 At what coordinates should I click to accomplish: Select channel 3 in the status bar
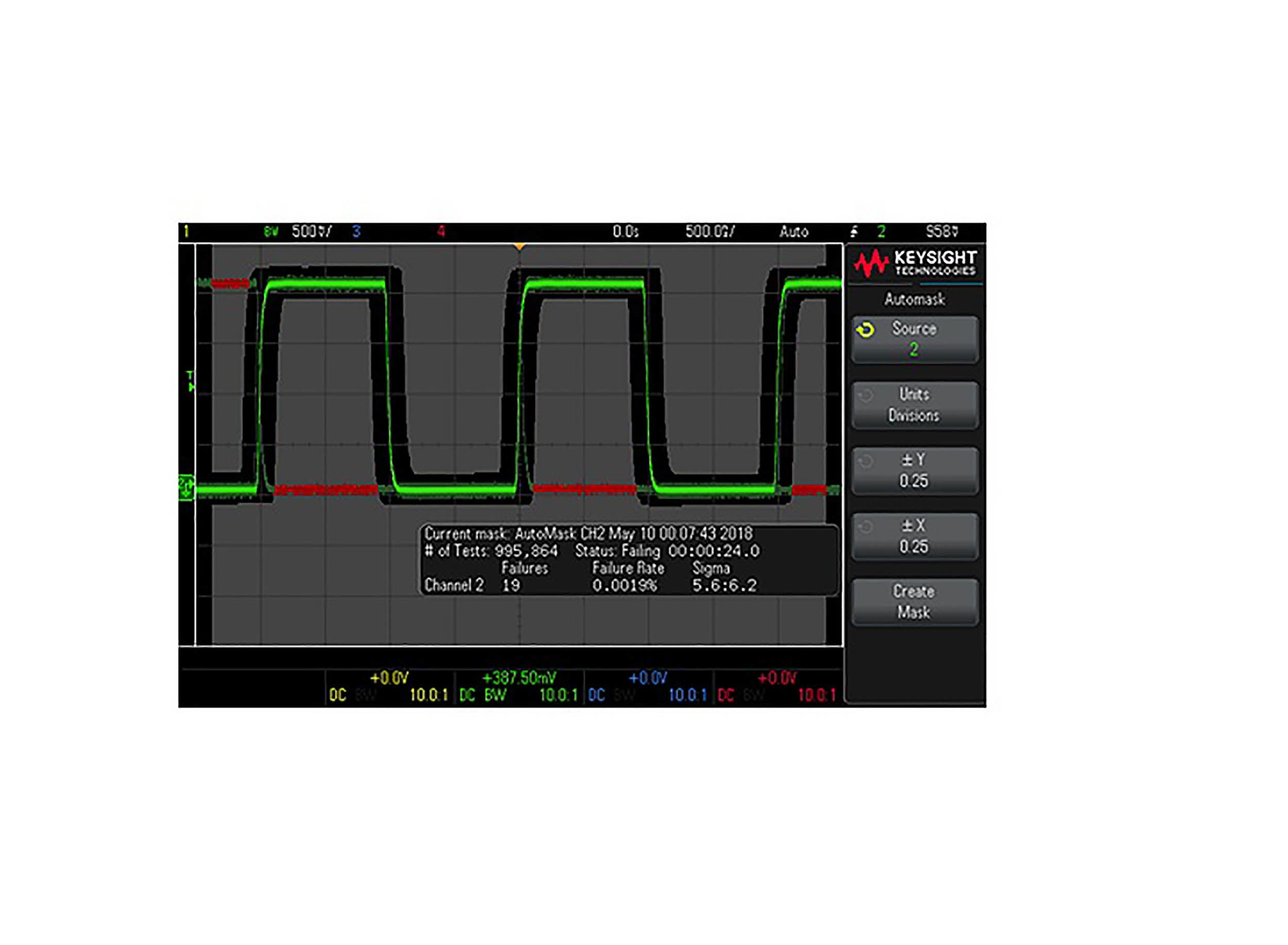point(356,232)
